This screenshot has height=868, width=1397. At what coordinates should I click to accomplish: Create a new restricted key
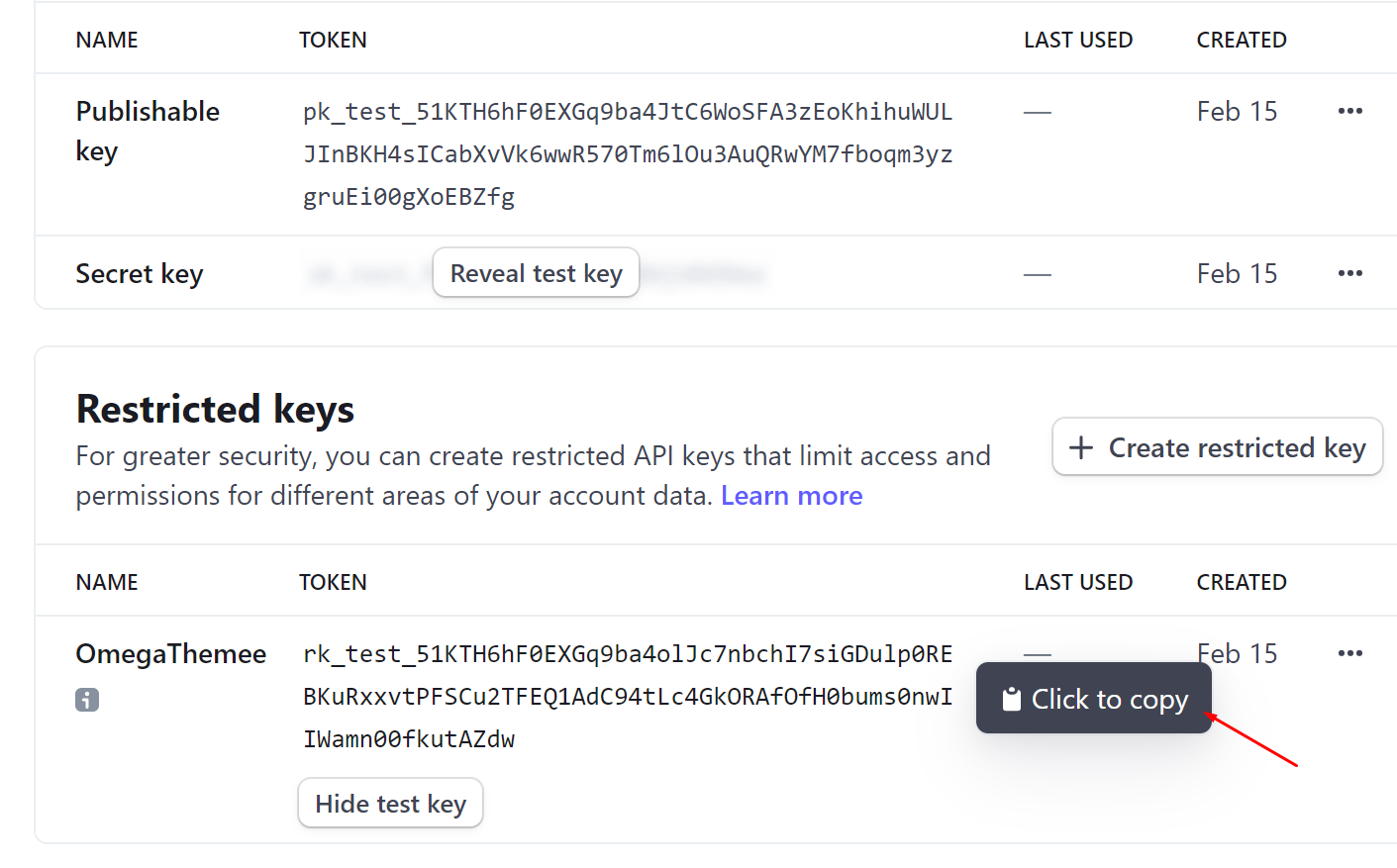1217,447
